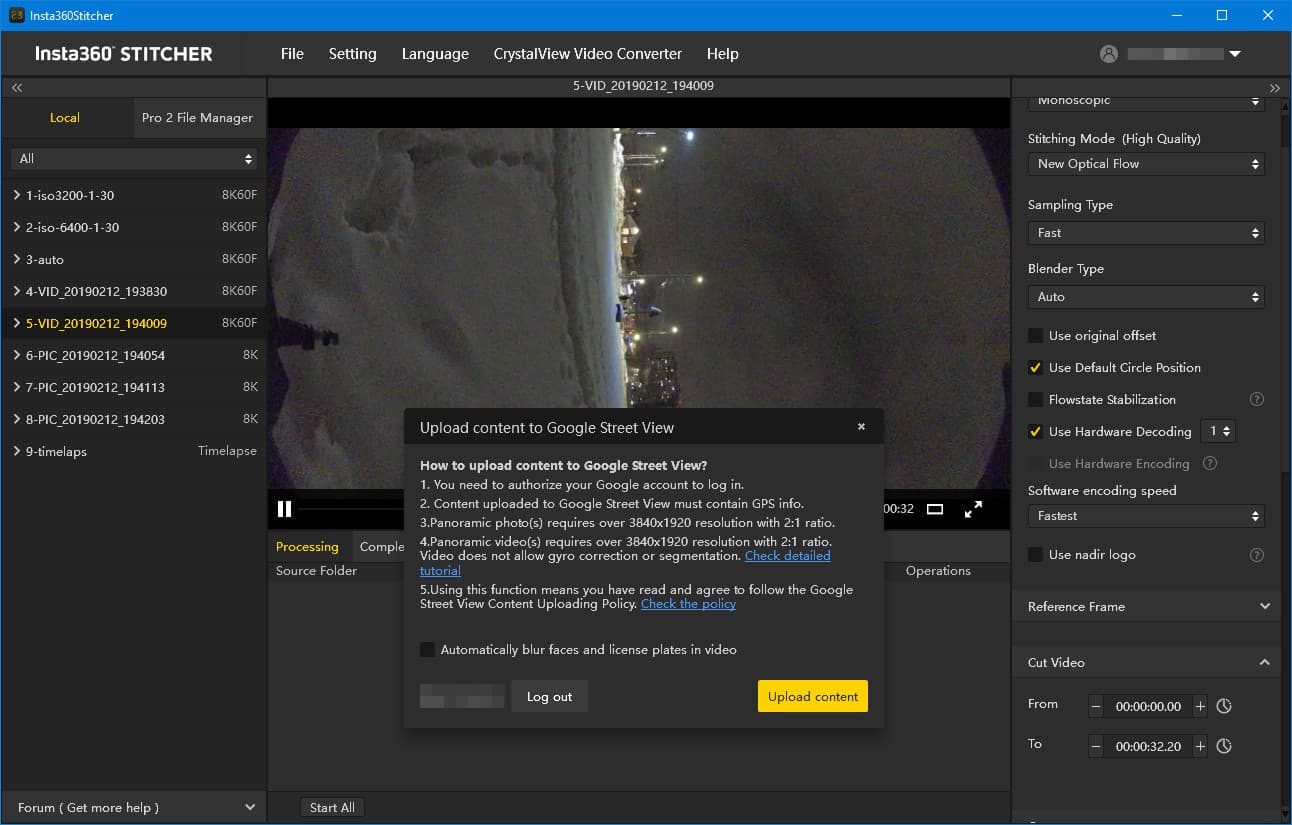Screen dimensions: 1292x825
Task: Expand the Reference Frame section
Action: [x=1264, y=607]
